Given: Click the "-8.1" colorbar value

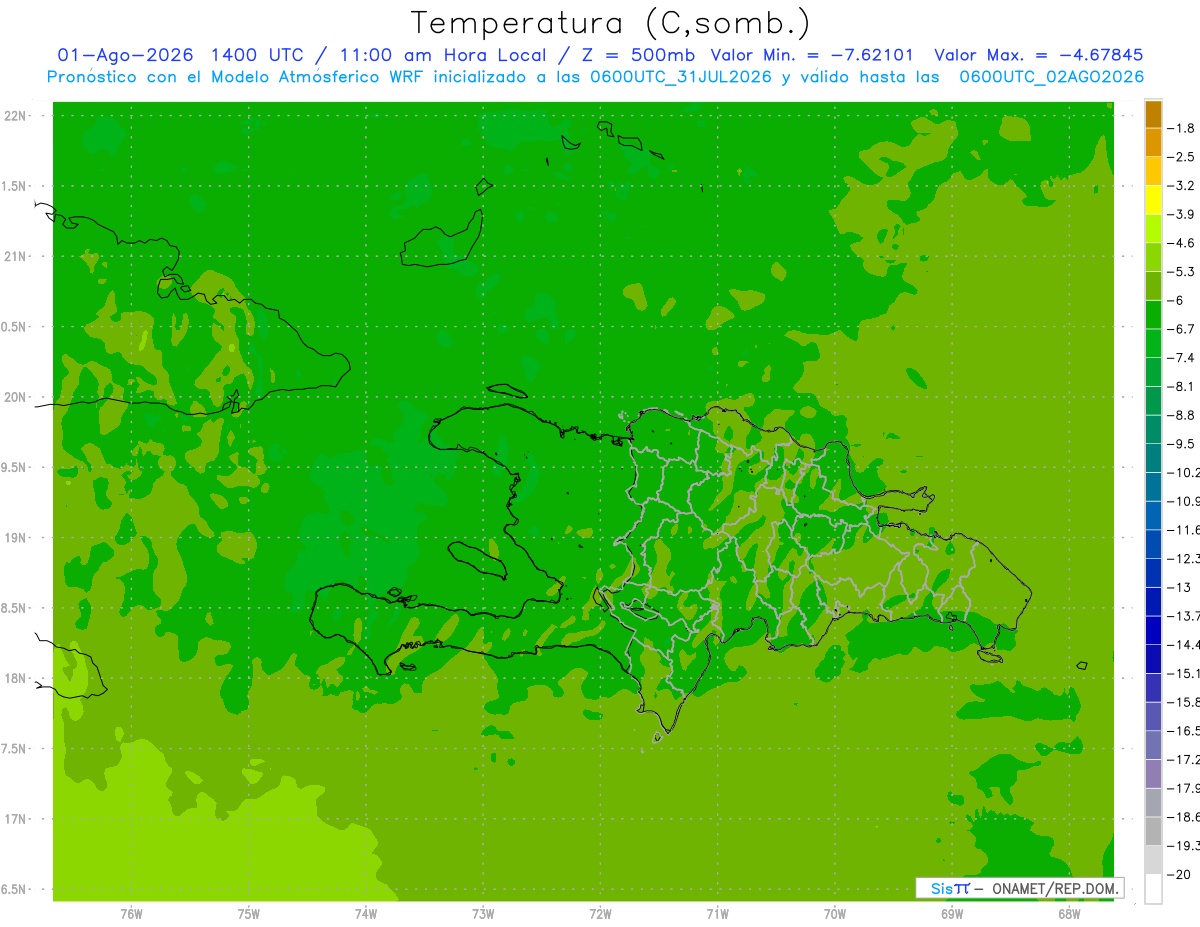Looking at the screenshot, I should pyautogui.click(x=1182, y=386).
